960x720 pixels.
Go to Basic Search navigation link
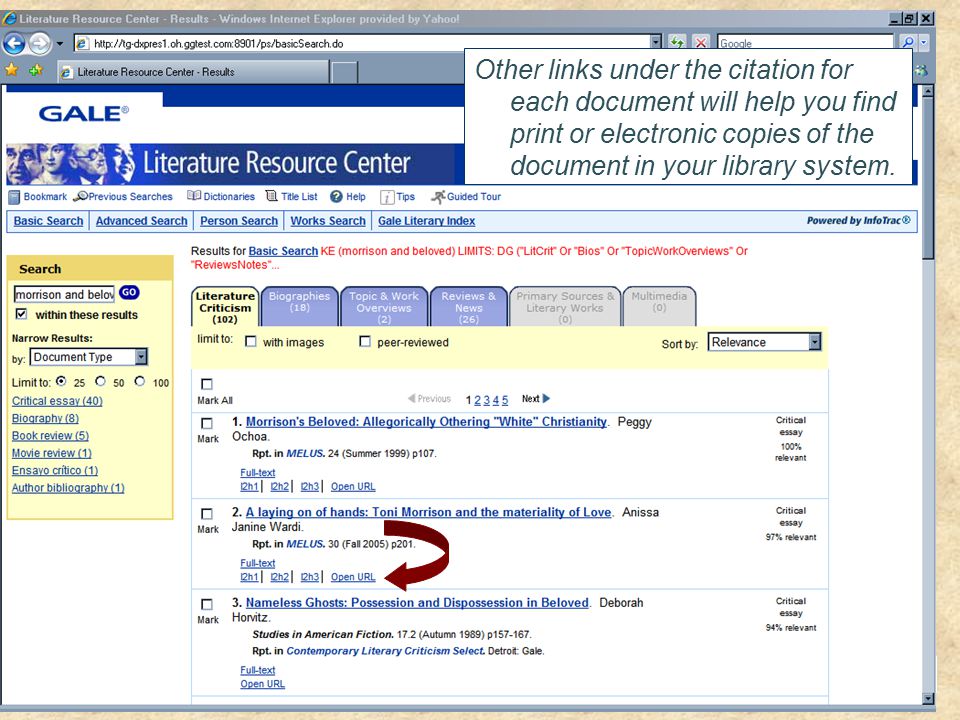coord(48,221)
